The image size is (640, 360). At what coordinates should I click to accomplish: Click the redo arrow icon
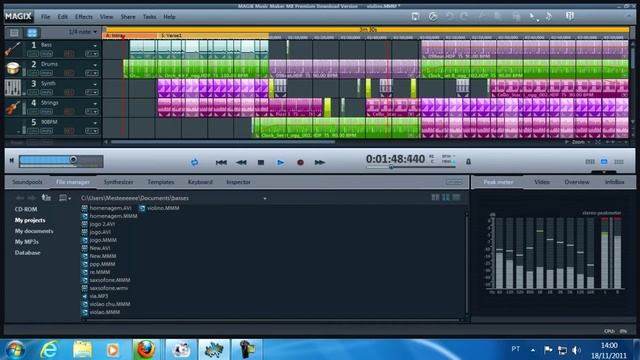[464, 16]
